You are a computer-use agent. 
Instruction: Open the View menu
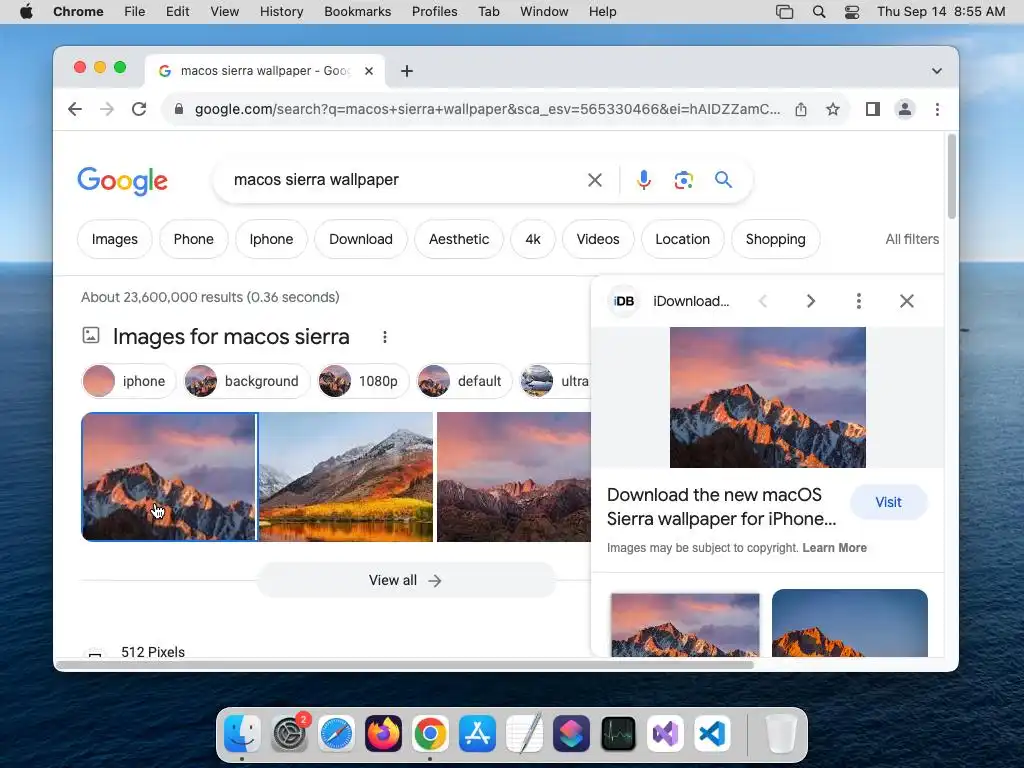click(224, 12)
